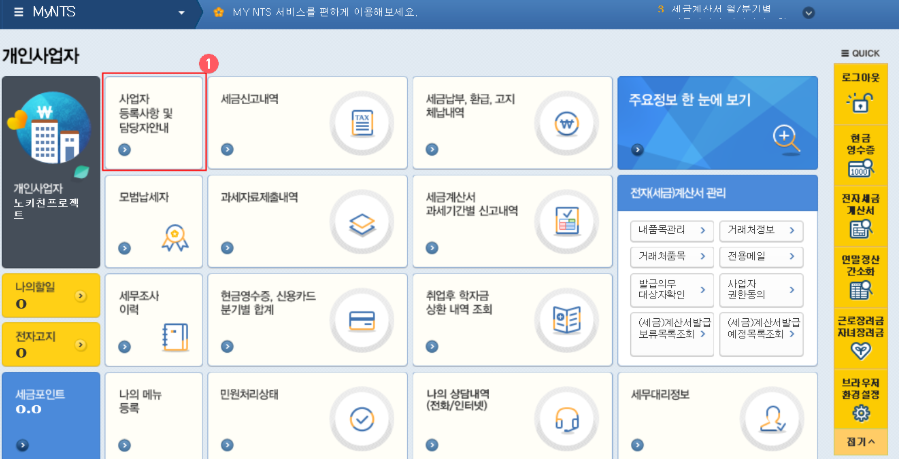This screenshot has width=900, height=459.
Task: Open the 나의할일 arrow button
Action: tap(80, 296)
